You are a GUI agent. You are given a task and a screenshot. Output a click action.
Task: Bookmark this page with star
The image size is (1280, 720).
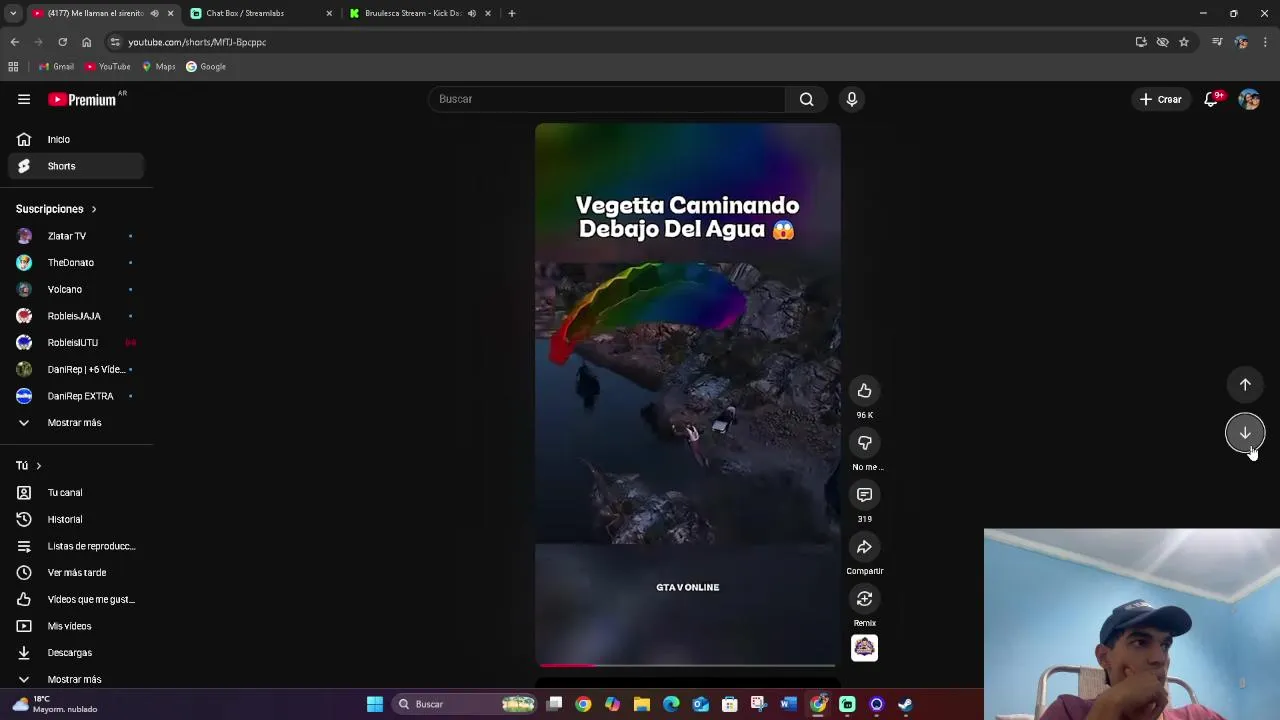point(1184,42)
